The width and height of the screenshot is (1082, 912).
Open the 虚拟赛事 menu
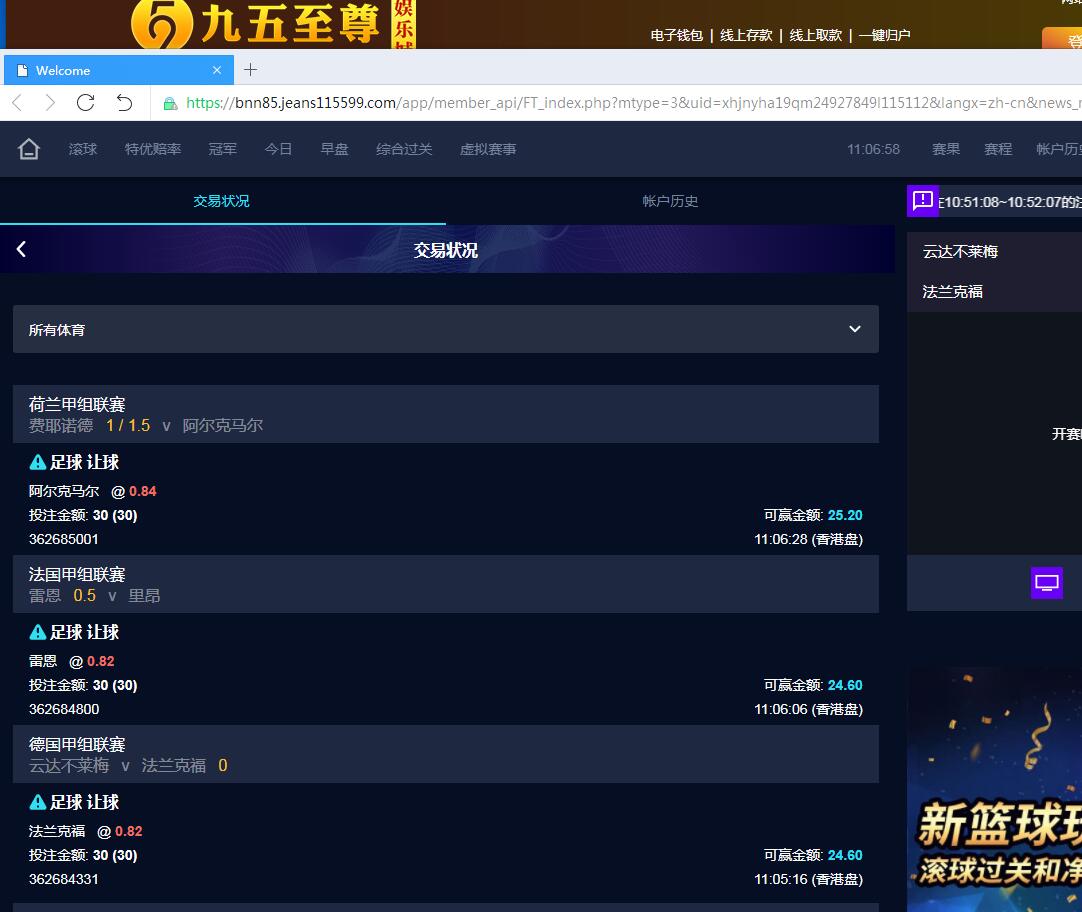(488, 149)
